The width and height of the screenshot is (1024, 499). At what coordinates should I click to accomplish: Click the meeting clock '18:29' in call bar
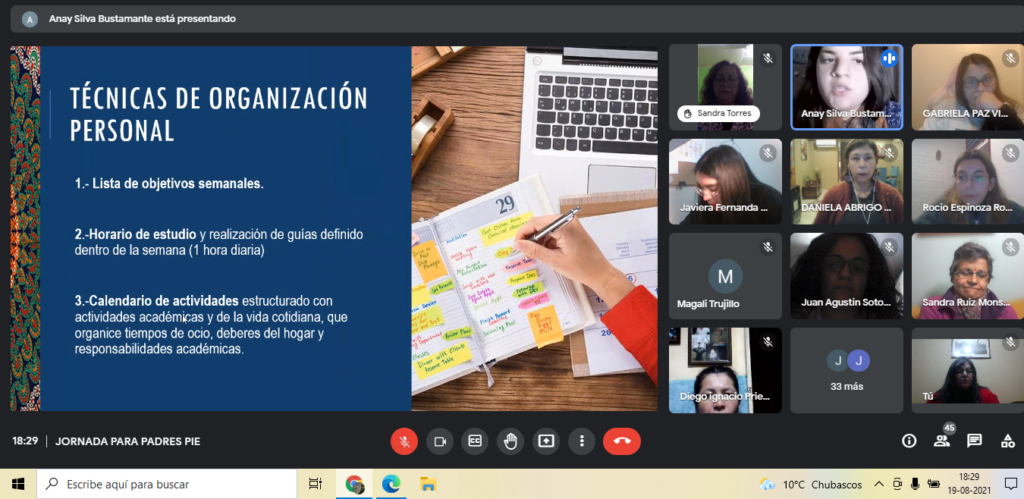coord(25,442)
